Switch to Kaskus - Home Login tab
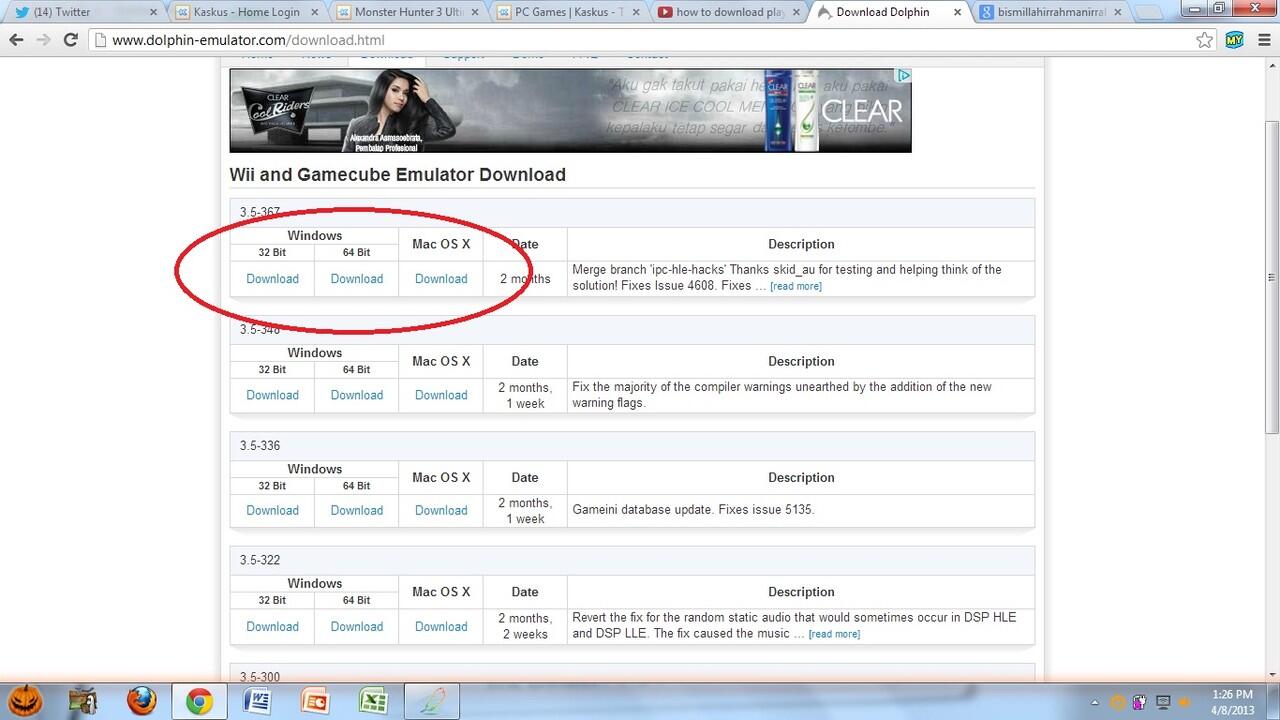The width and height of the screenshot is (1280, 720). (x=246, y=12)
